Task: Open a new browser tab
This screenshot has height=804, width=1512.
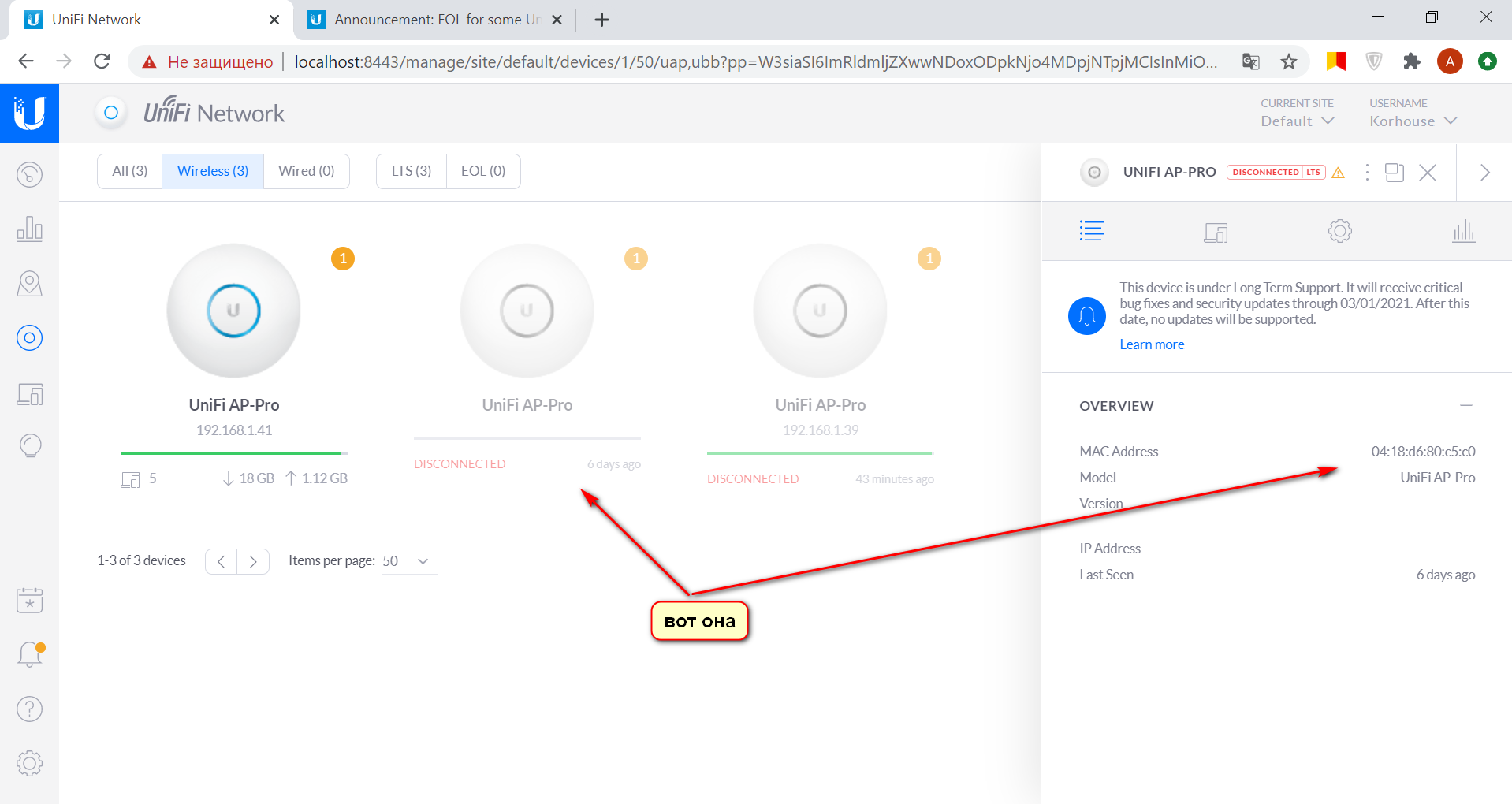Action: pos(601,20)
